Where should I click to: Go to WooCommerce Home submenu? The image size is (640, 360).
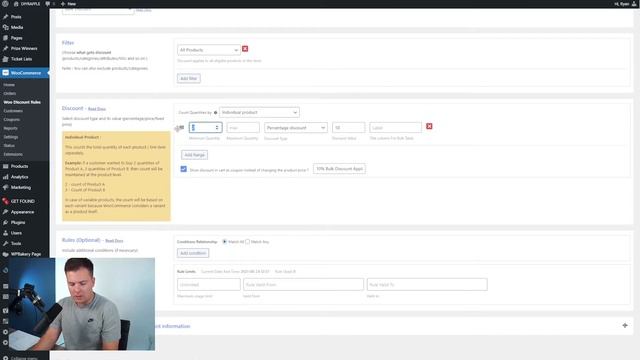(x=9, y=85)
